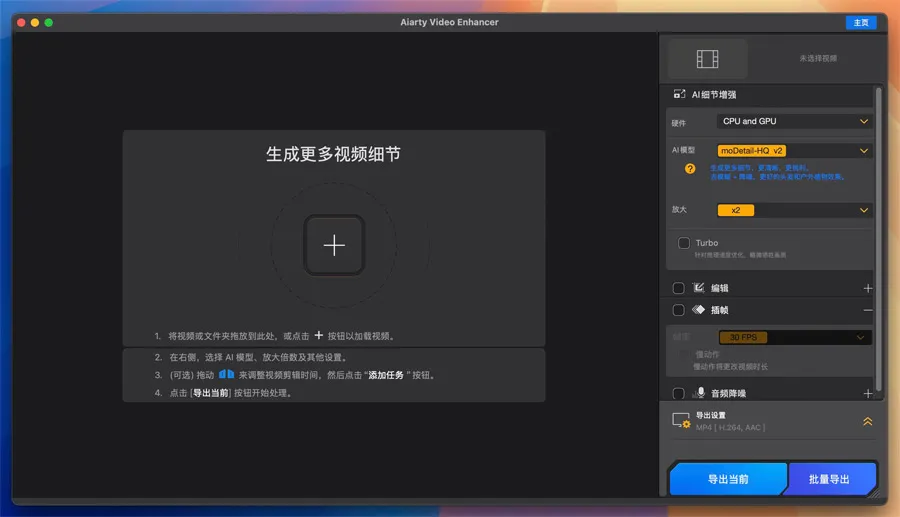Click the 主页 home button
Screen dimensions: 900x517
[x=861, y=22]
